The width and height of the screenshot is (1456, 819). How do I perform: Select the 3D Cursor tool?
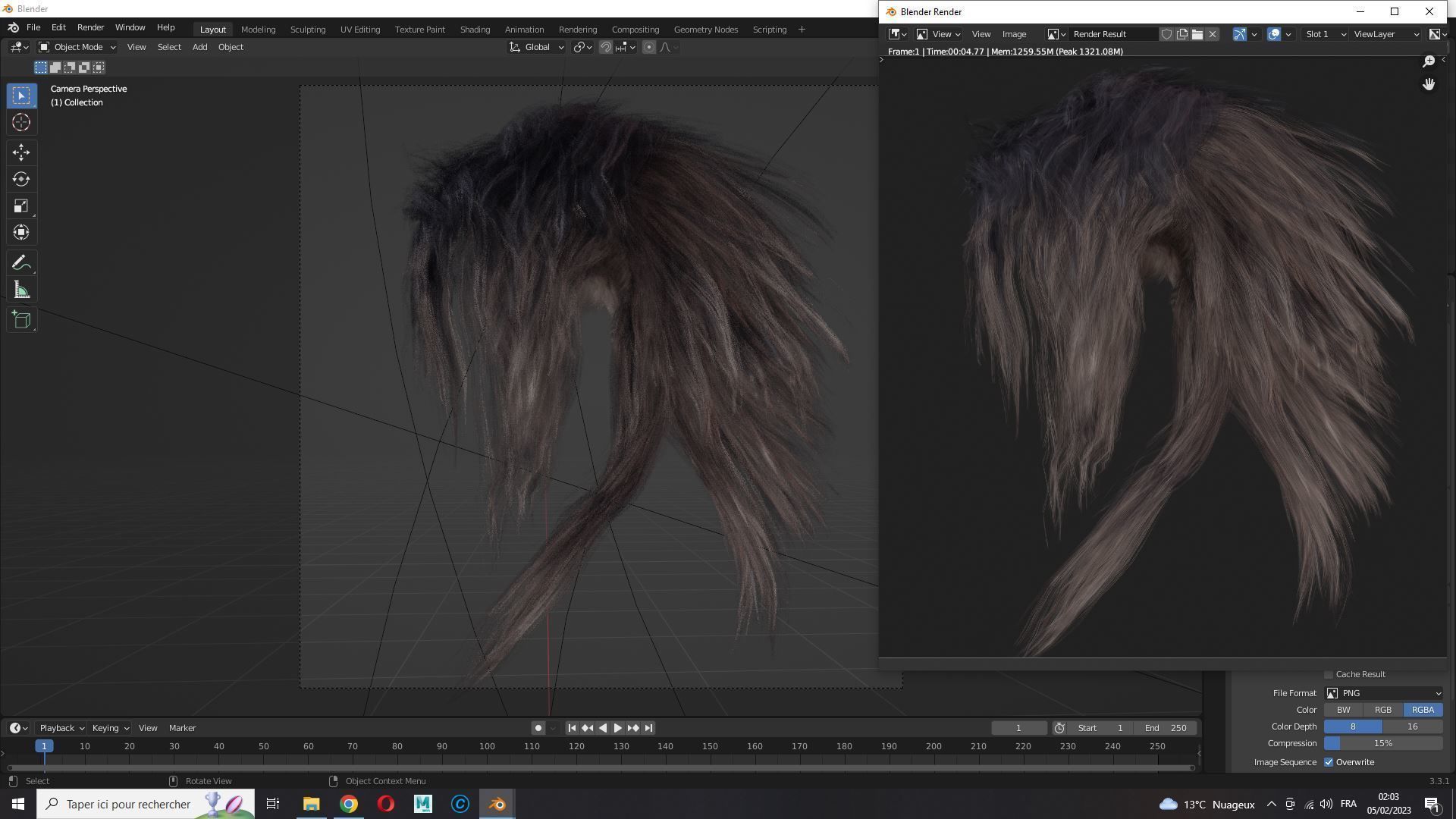pos(21,122)
